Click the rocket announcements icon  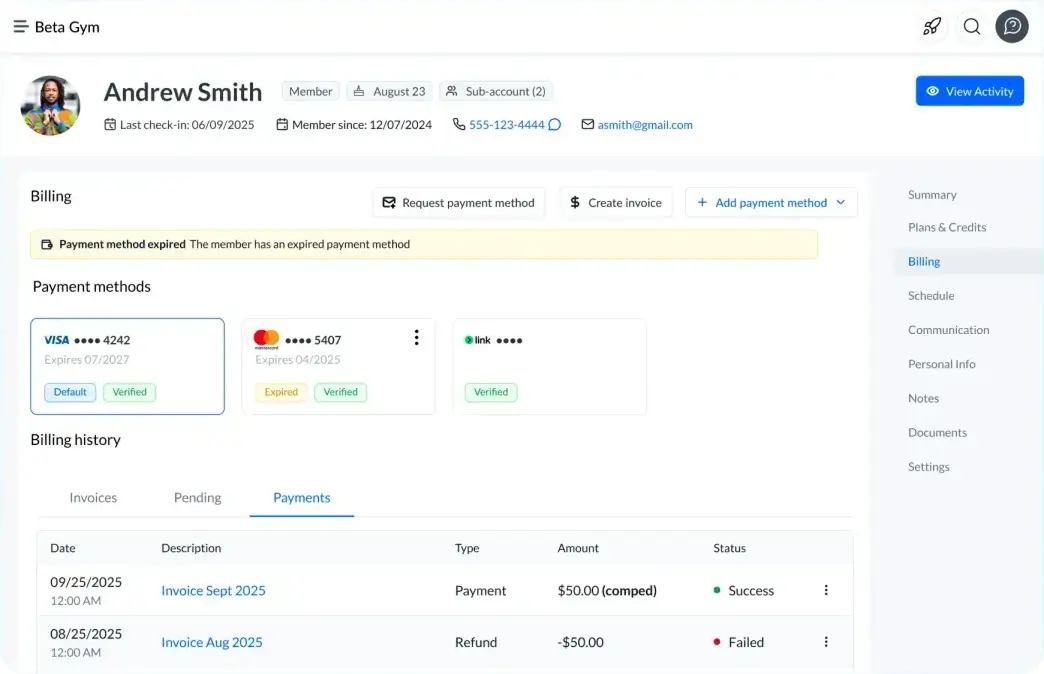pyautogui.click(x=932, y=27)
